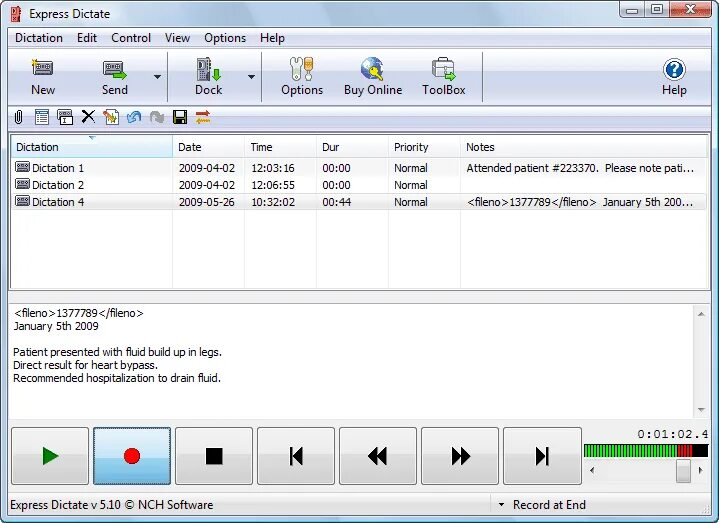Click the Rewind double-arrow button

[378, 456]
